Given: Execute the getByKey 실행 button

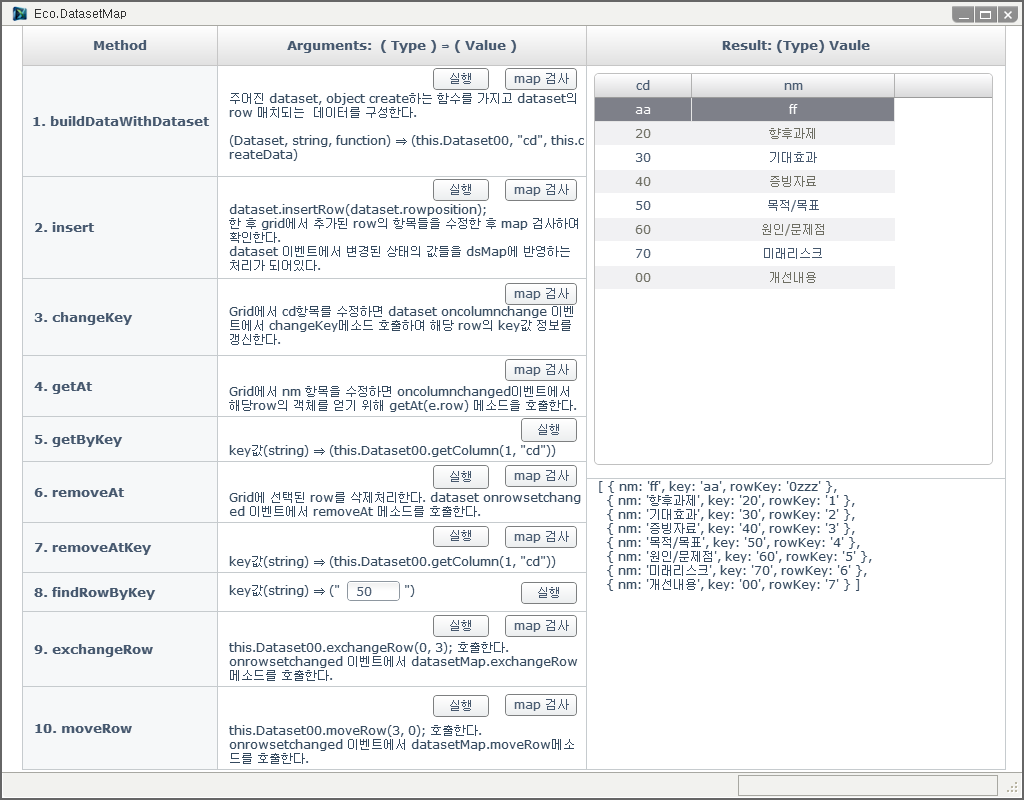Looking at the screenshot, I should point(548,430).
